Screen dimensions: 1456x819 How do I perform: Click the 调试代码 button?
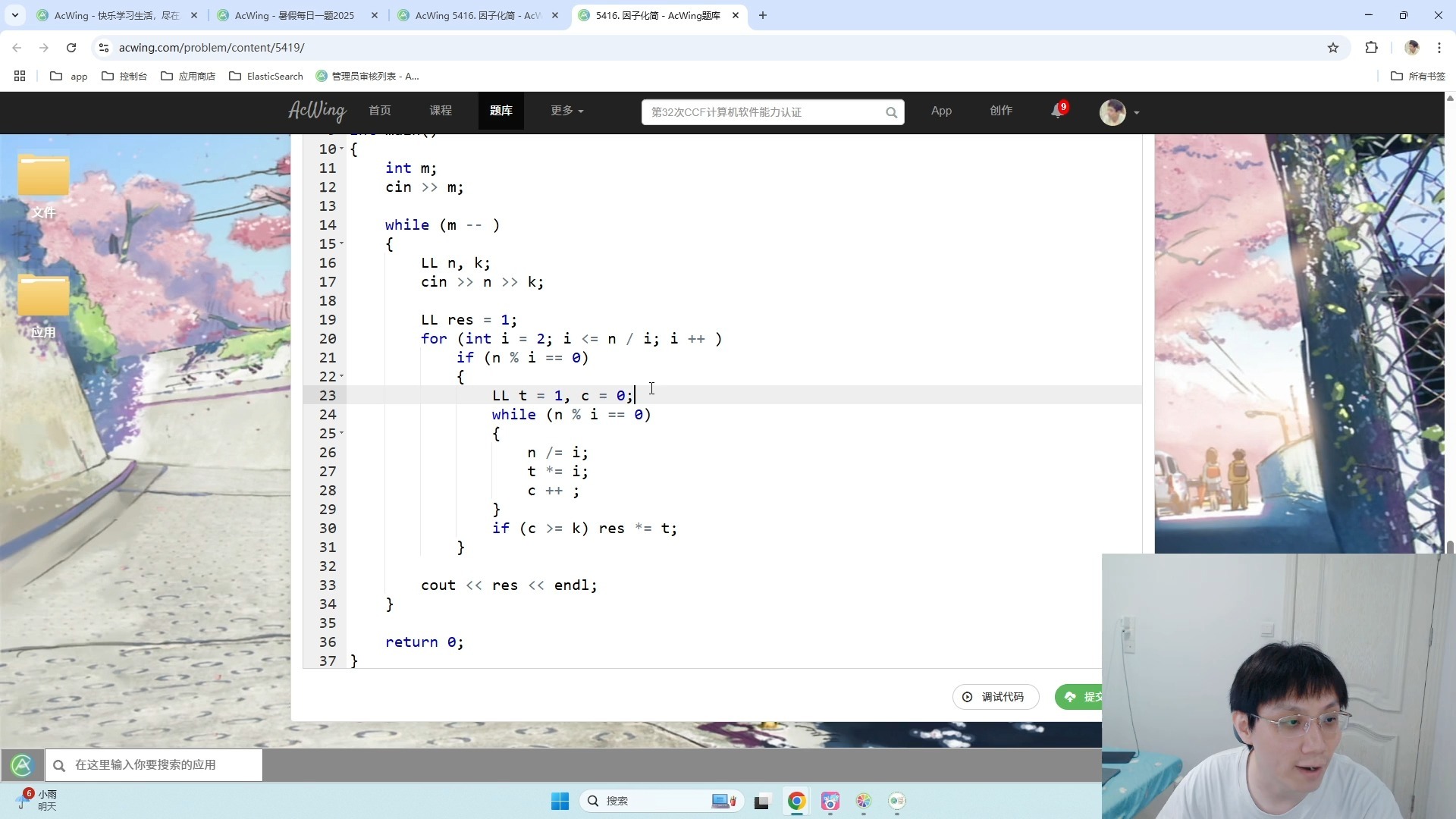pyautogui.click(x=995, y=697)
